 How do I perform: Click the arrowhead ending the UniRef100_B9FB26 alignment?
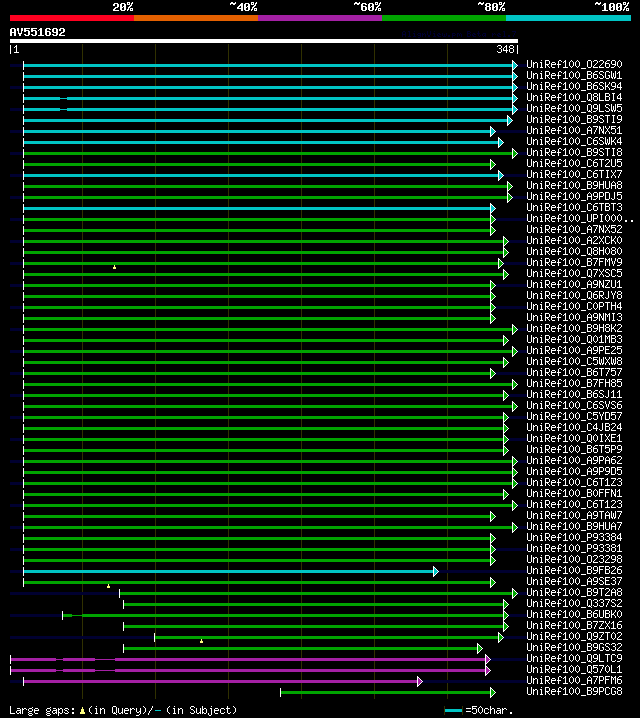coord(436,571)
